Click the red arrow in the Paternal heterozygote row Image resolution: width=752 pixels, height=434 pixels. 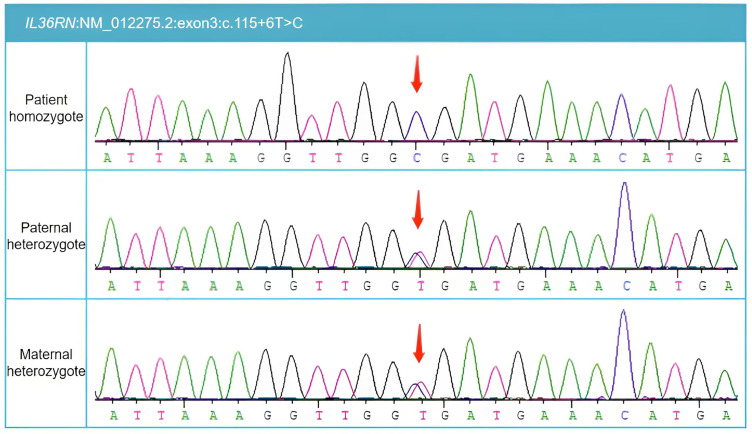417,209
